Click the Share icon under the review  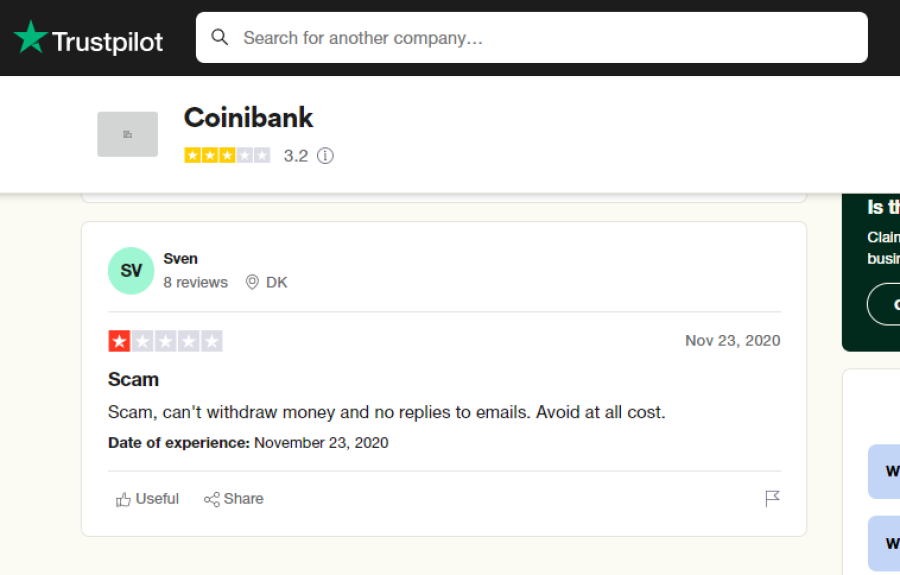(212, 499)
